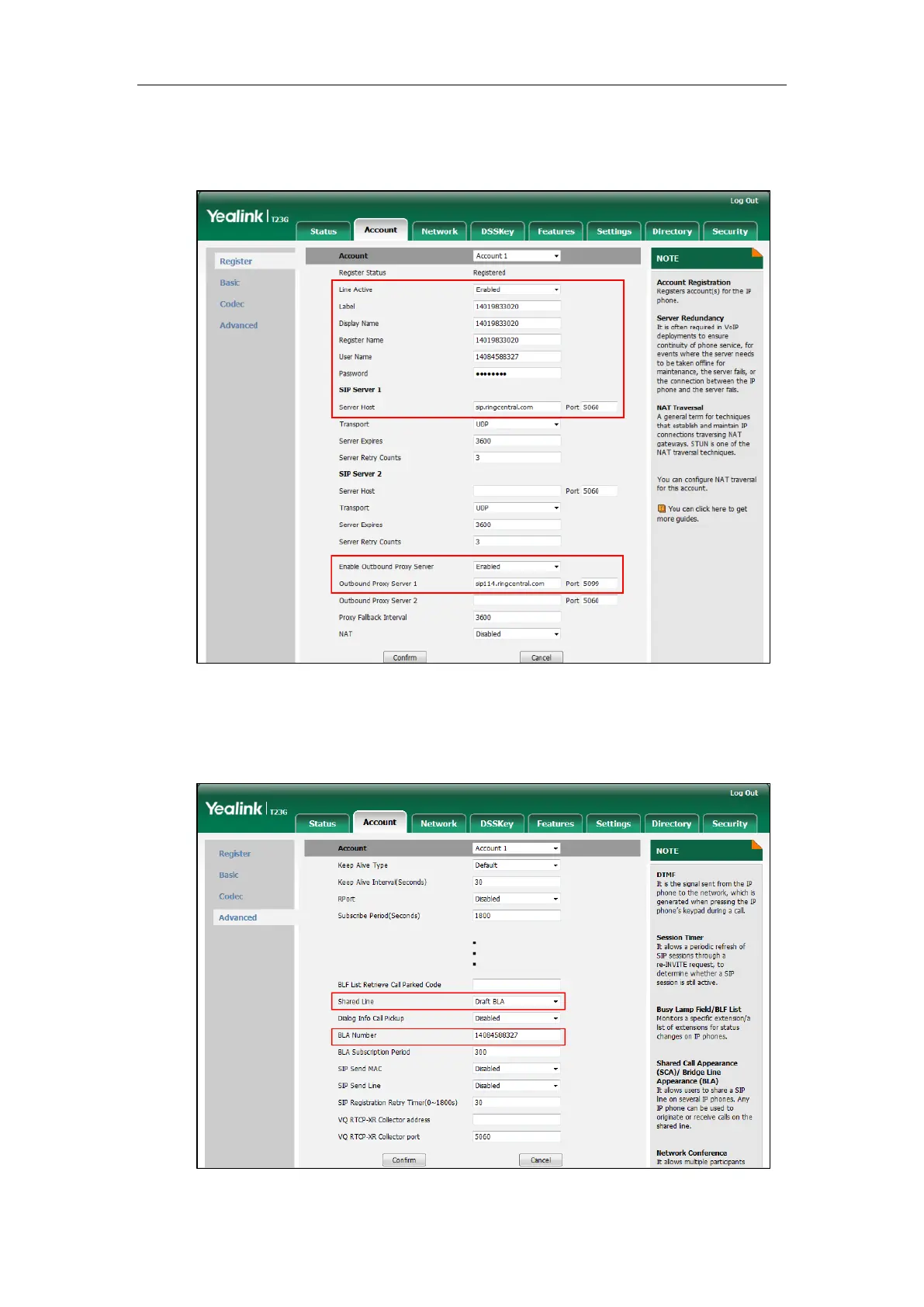Open Features tab on Register page

pos(556,231)
